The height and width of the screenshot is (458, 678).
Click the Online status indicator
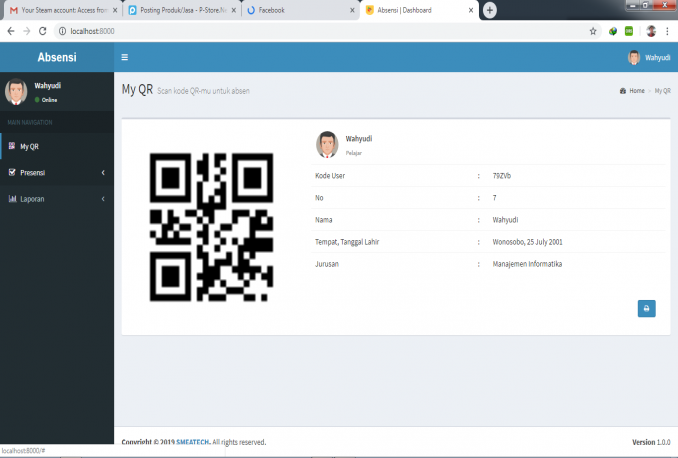point(46,100)
